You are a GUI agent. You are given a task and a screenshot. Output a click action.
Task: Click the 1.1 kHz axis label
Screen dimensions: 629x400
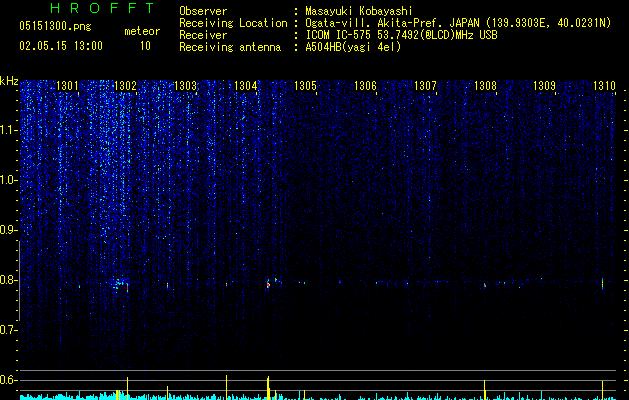[9, 130]
